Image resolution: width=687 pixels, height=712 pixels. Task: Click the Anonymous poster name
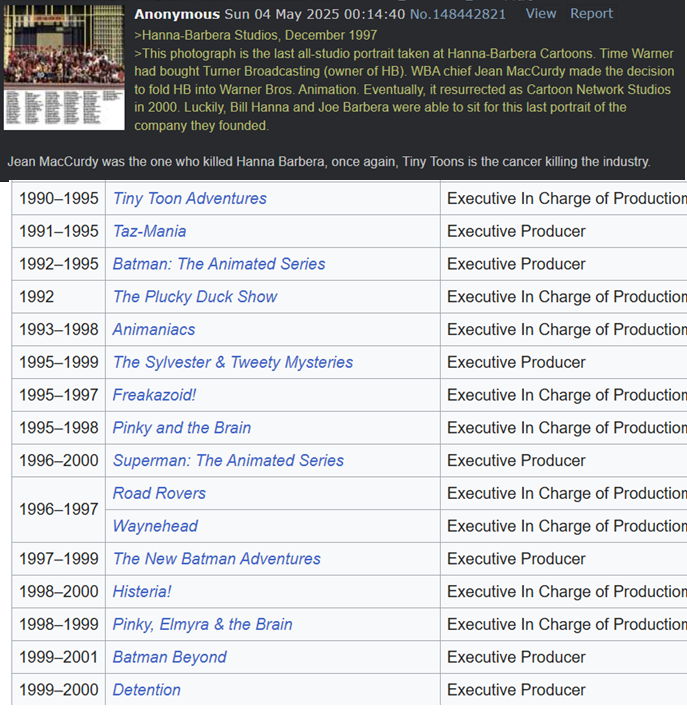tap(177, 14)
